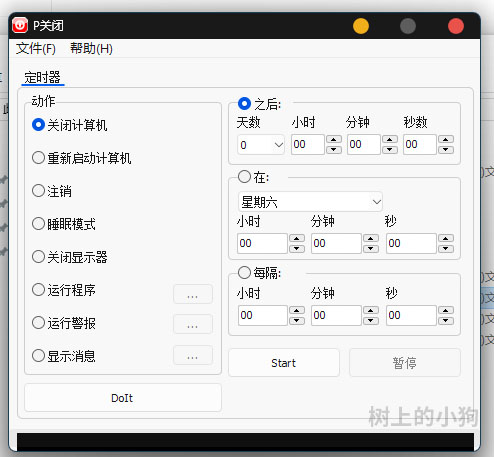Decrease 小时 value in 每隔 section
494x457 pixels.
pos(297,321)
